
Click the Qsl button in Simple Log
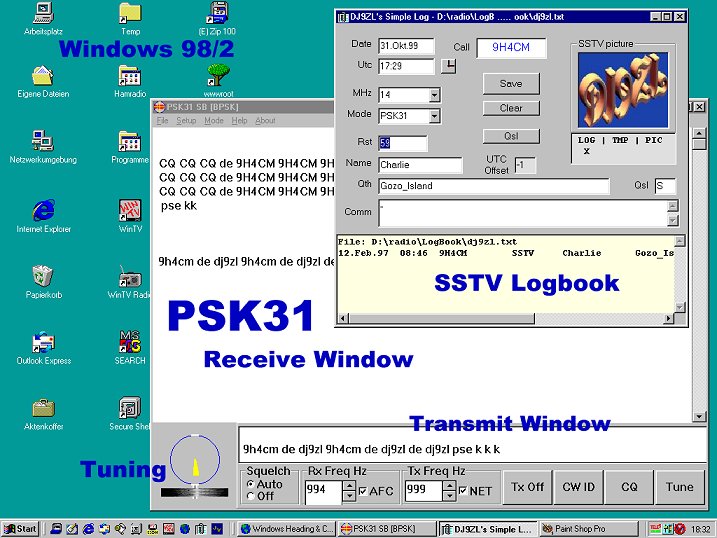511,136
